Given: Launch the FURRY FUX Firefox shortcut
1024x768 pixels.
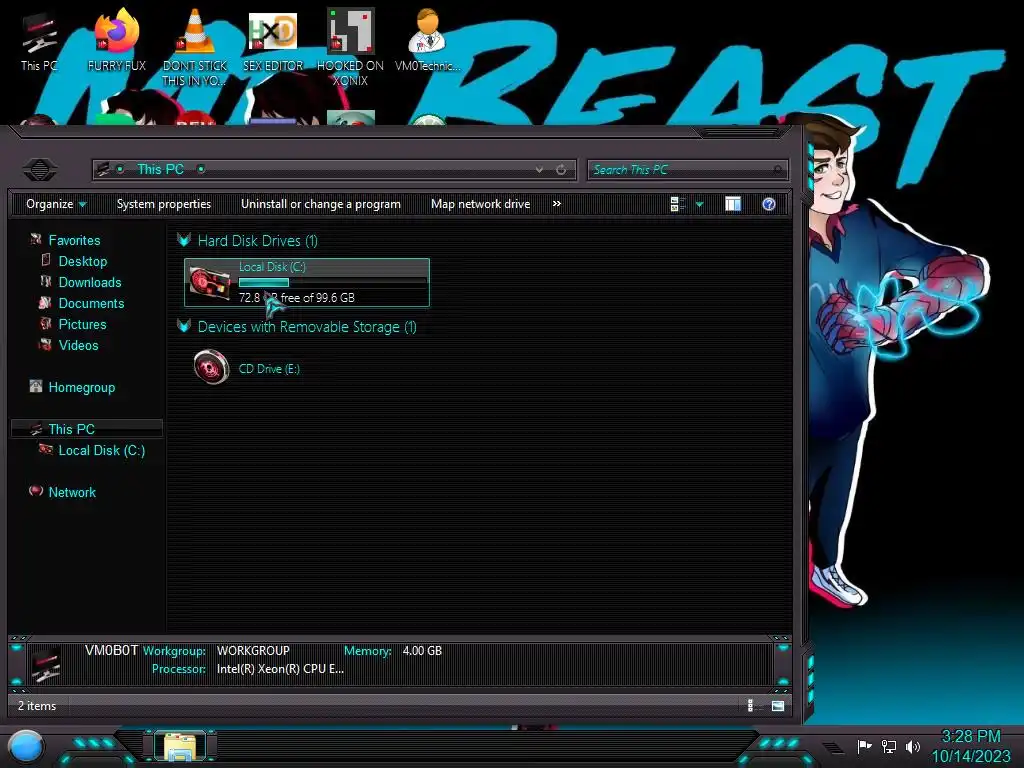Looking at the screenshot, I should [x=116, y=39].
